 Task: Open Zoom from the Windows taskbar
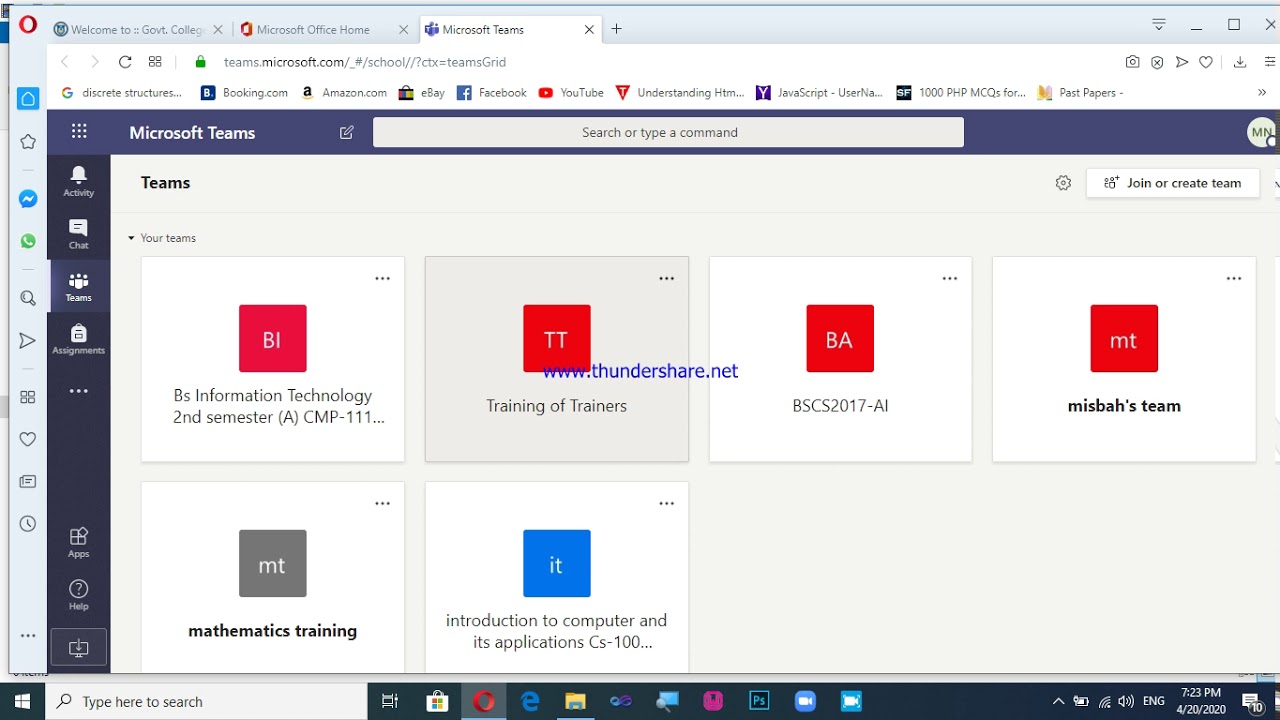tap(805, 701)
